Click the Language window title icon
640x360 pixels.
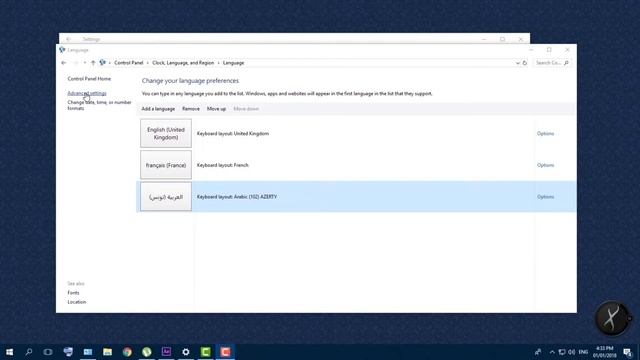click(x=62, y=50)
